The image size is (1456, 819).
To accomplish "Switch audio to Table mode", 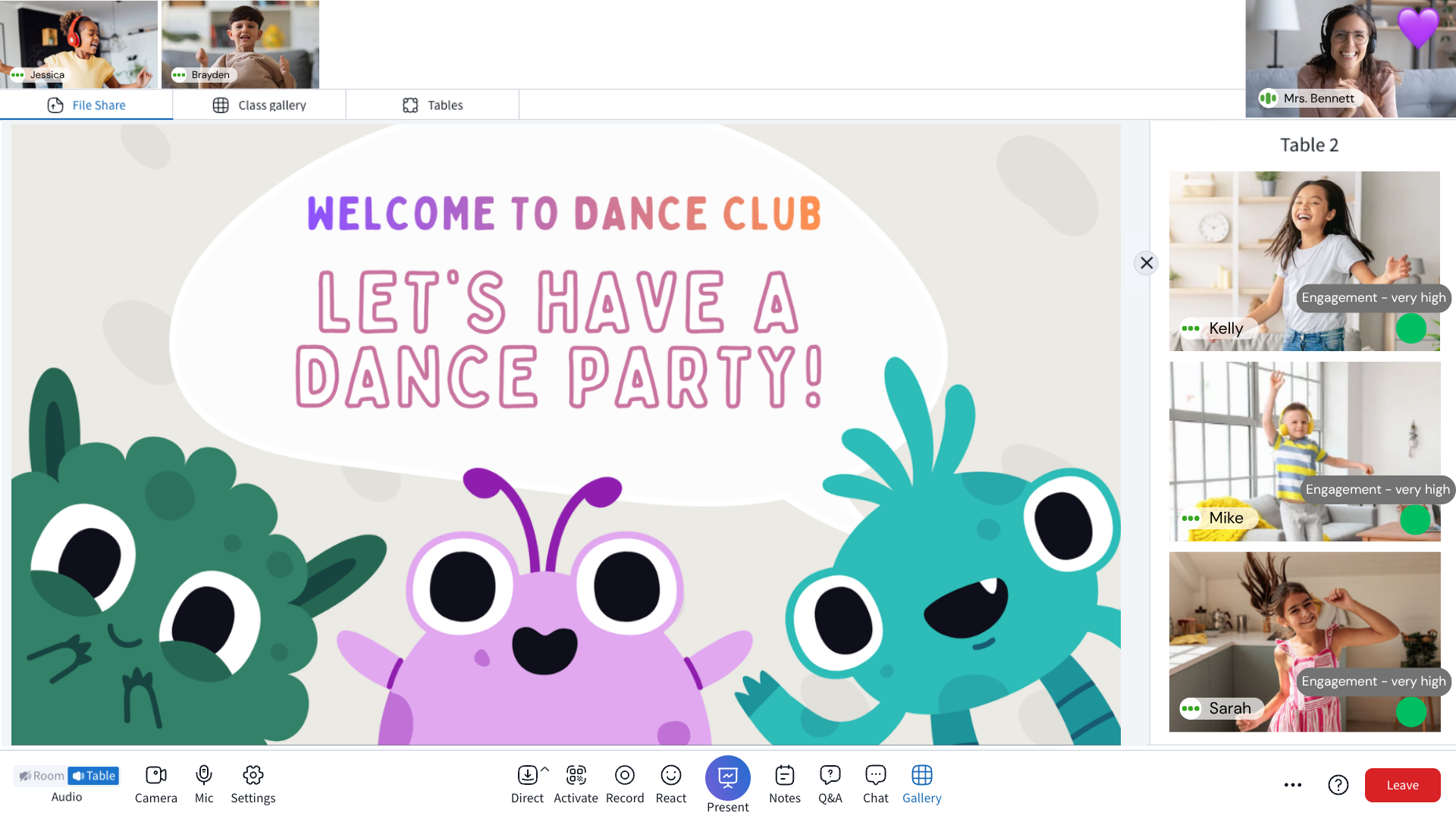I will (x=93, y=776).
